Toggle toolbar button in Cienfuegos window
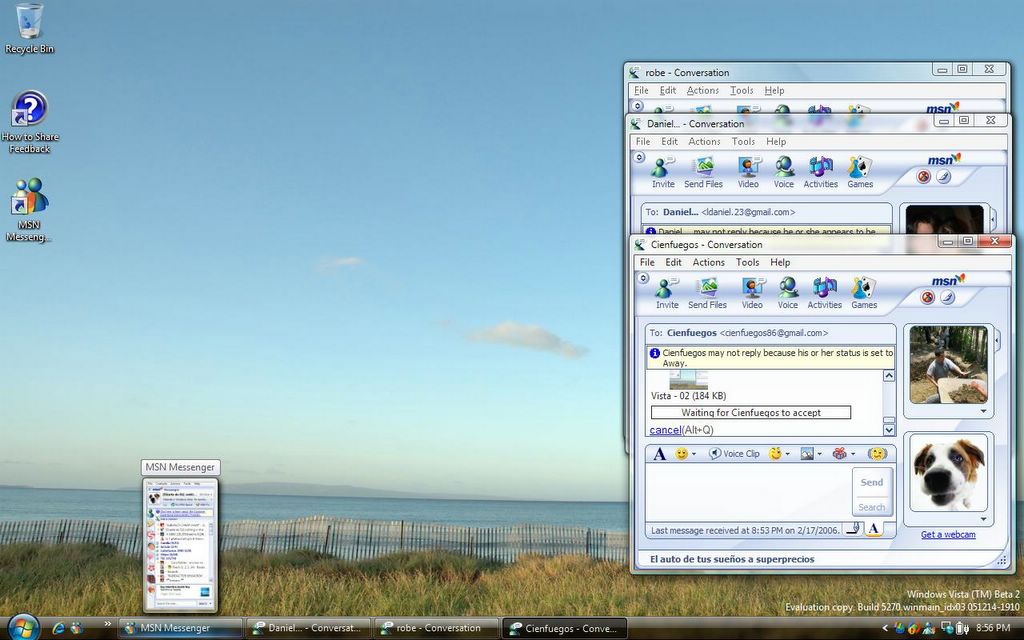Viewport: 1024px width, 640px height. [x=643, y=278]
